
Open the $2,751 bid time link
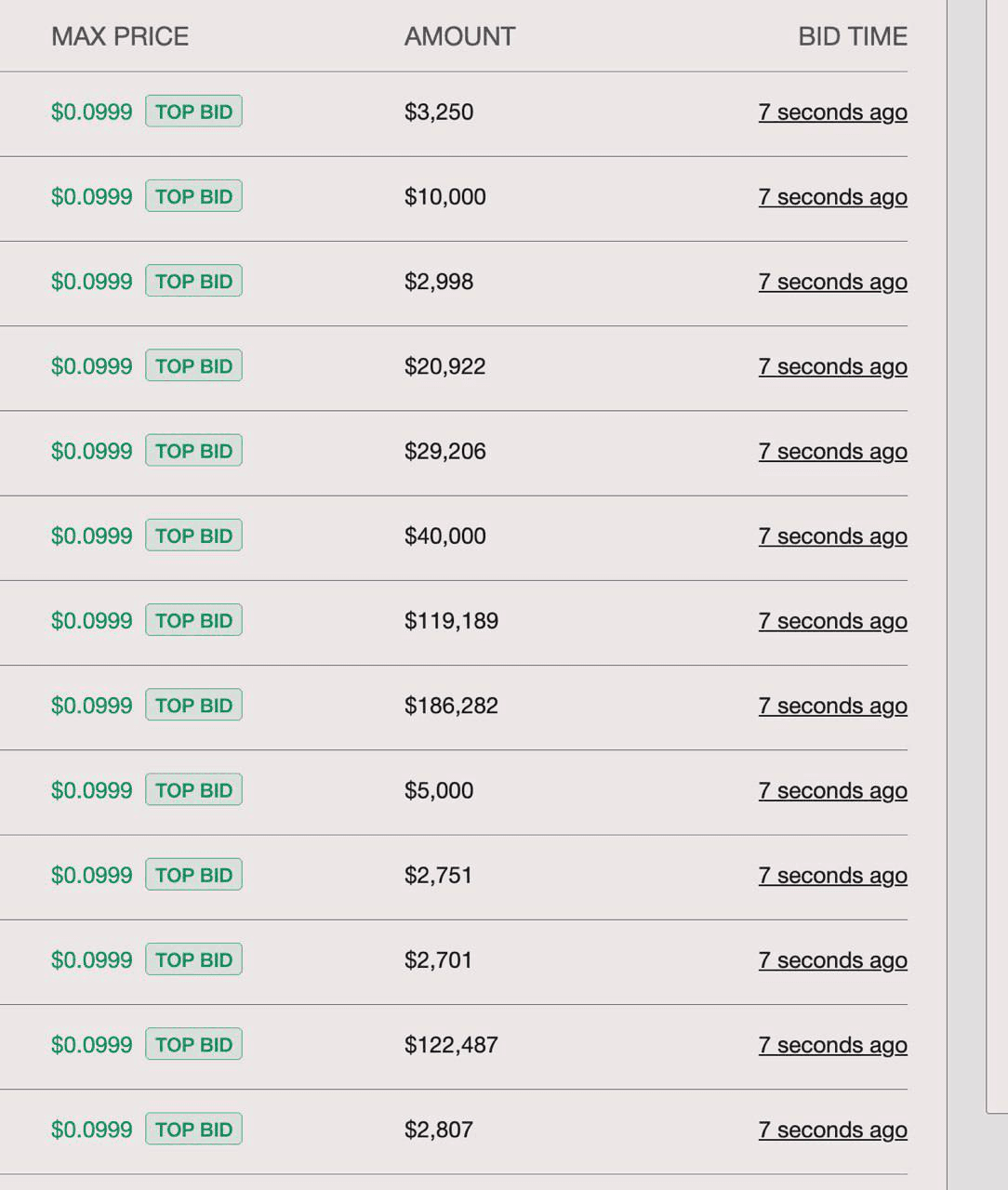click(832, 876)
